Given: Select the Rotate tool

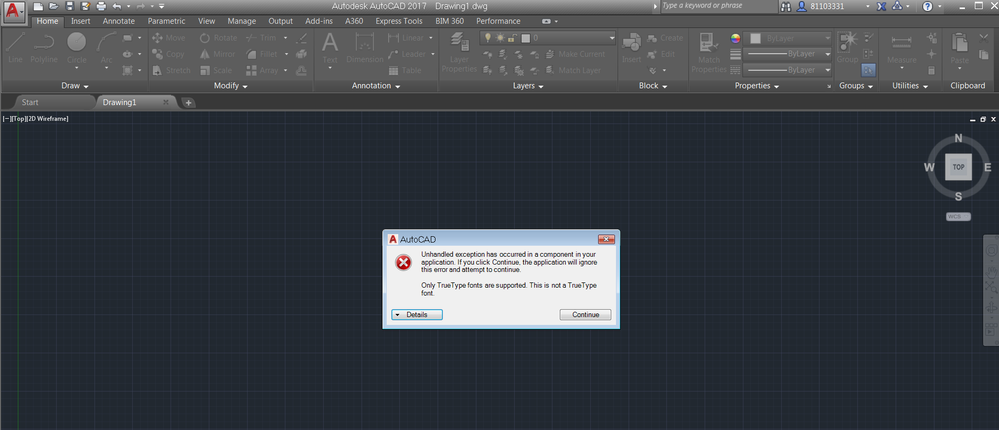Looking at the screenshot, I should pyautogui.click(x=219, y=38).
